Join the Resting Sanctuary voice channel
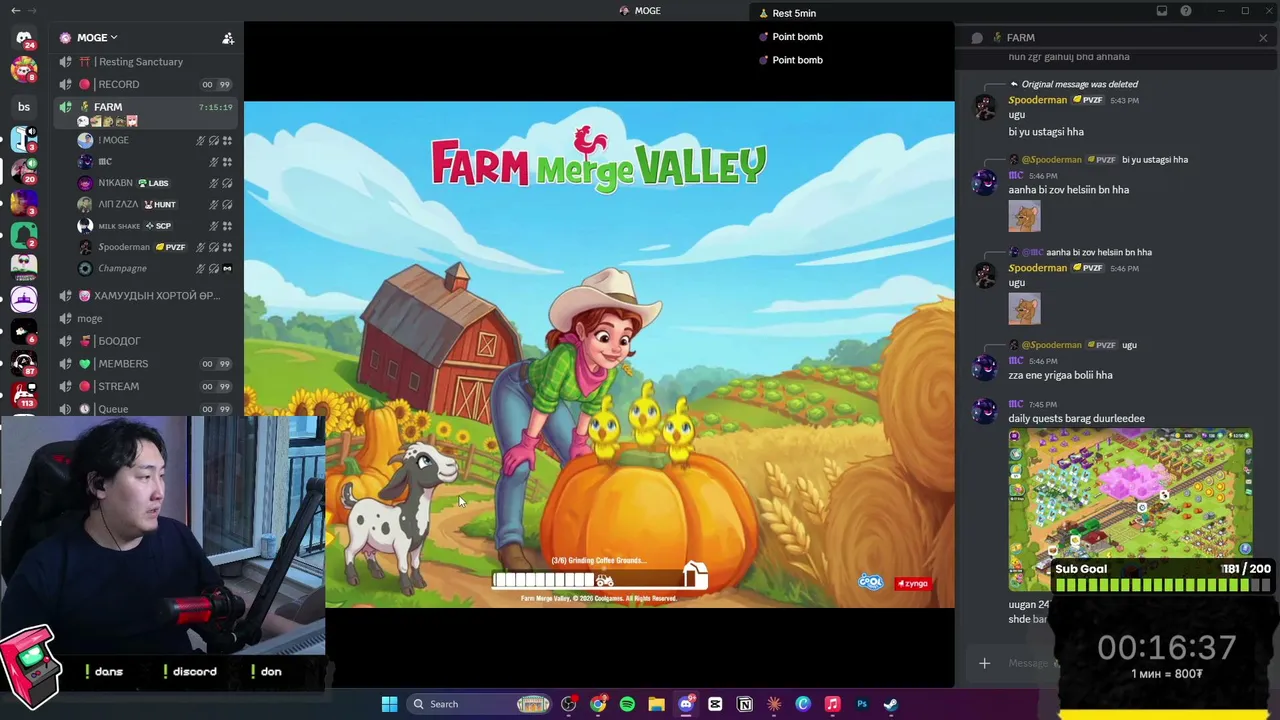The image size is (1280, 720). 147,62
